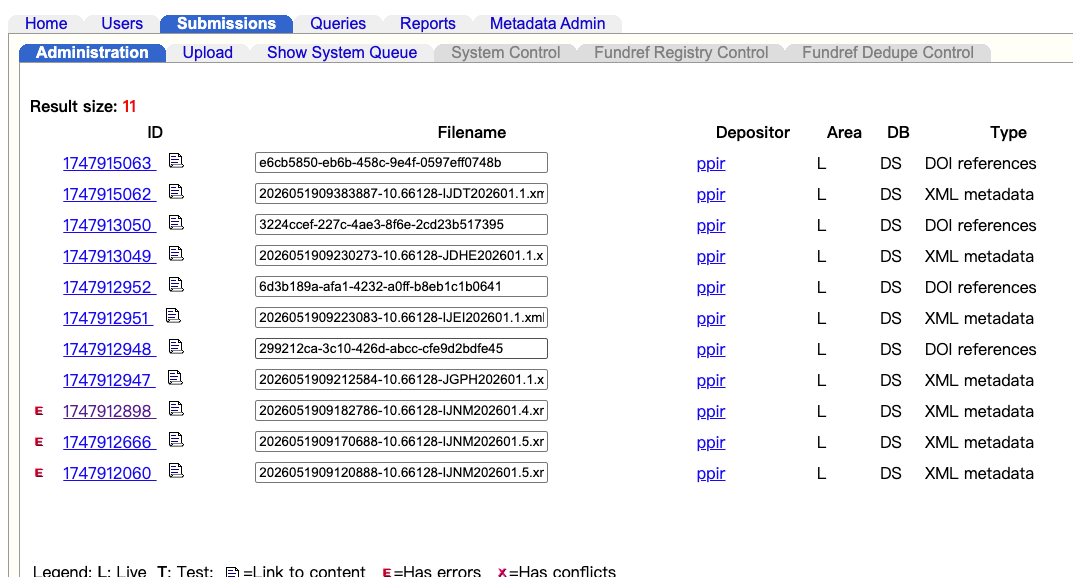Select the Administration sub-tab
1073x577 pixels.
pyautogui.click(x=92, y=53)
